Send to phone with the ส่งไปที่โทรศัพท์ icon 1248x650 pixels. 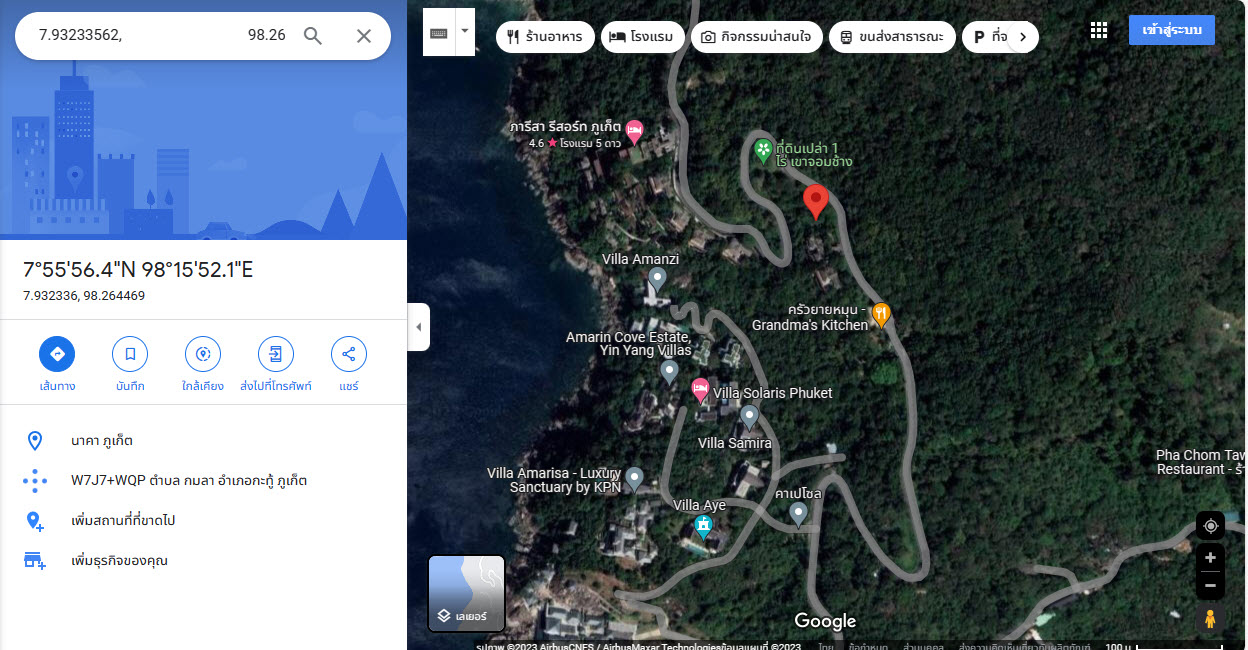(276, 354)
